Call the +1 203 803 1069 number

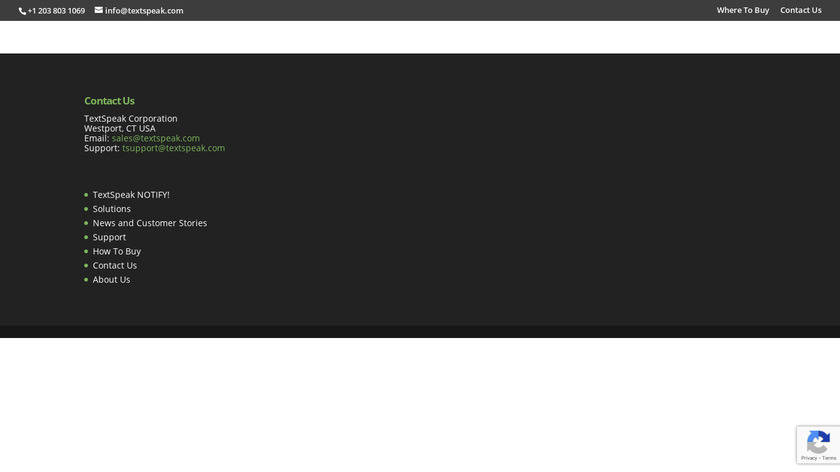pos(56,11)
